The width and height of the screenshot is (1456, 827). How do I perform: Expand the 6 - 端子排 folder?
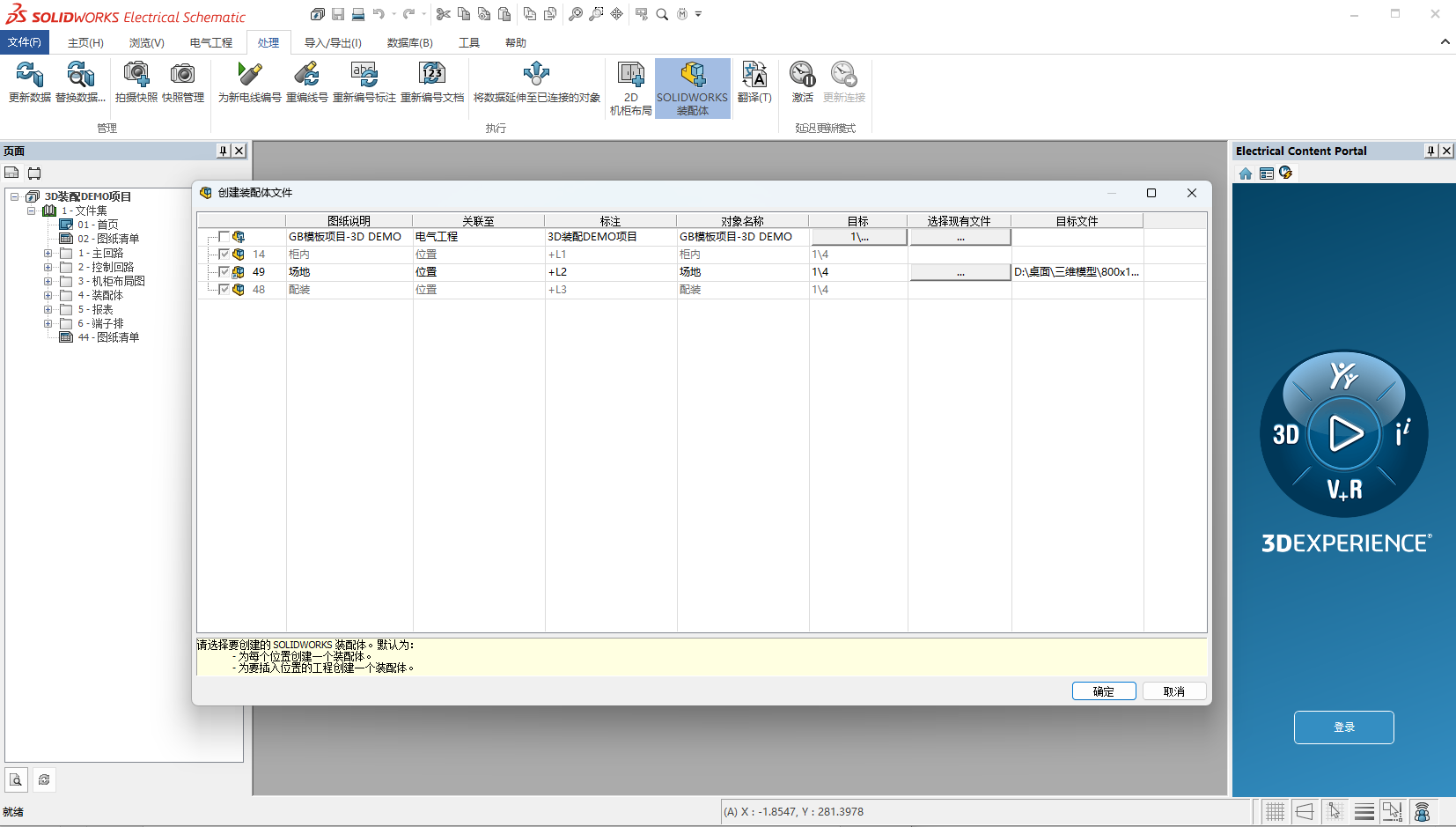(48, 323)
